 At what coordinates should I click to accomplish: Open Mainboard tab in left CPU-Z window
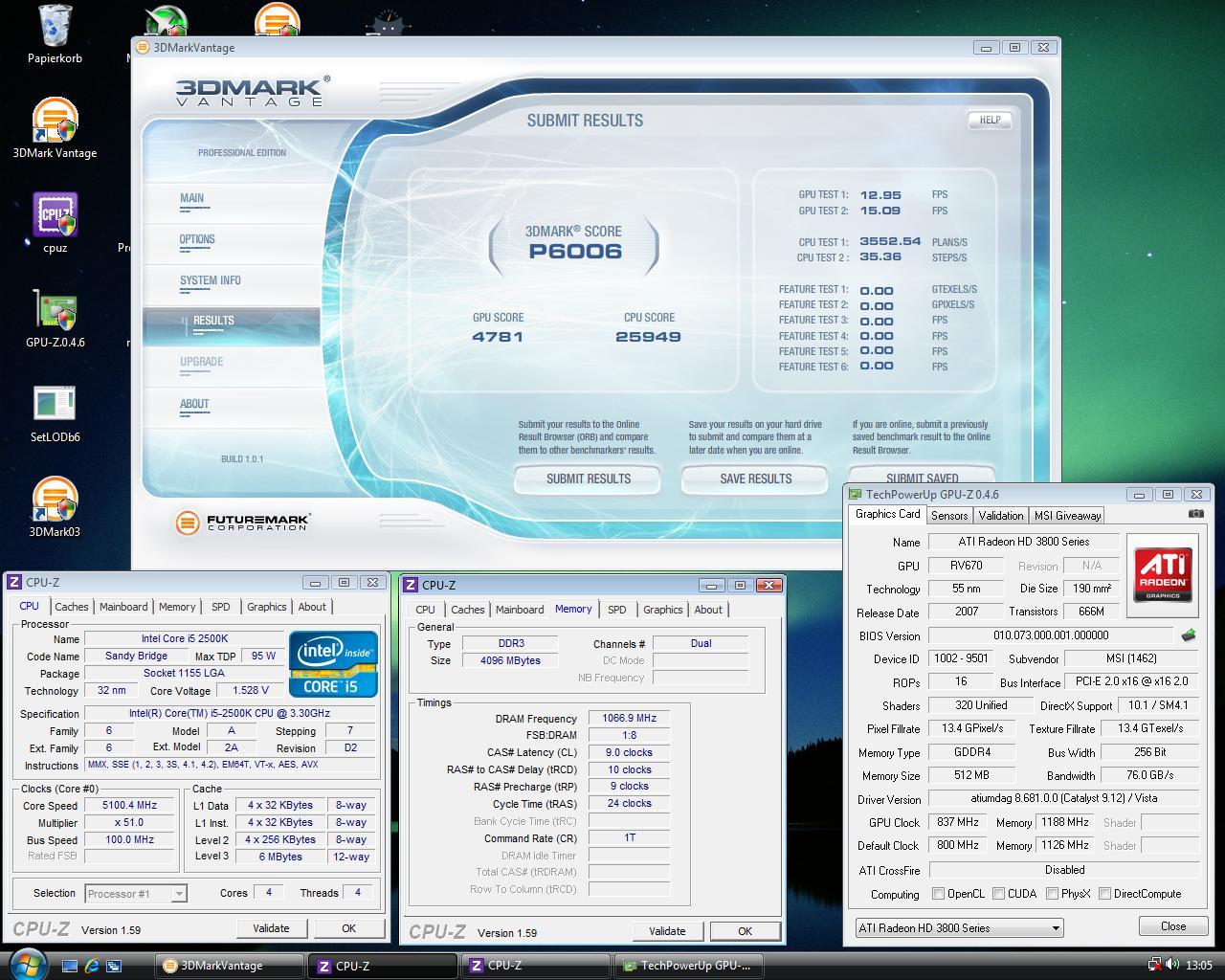[123, 607]
